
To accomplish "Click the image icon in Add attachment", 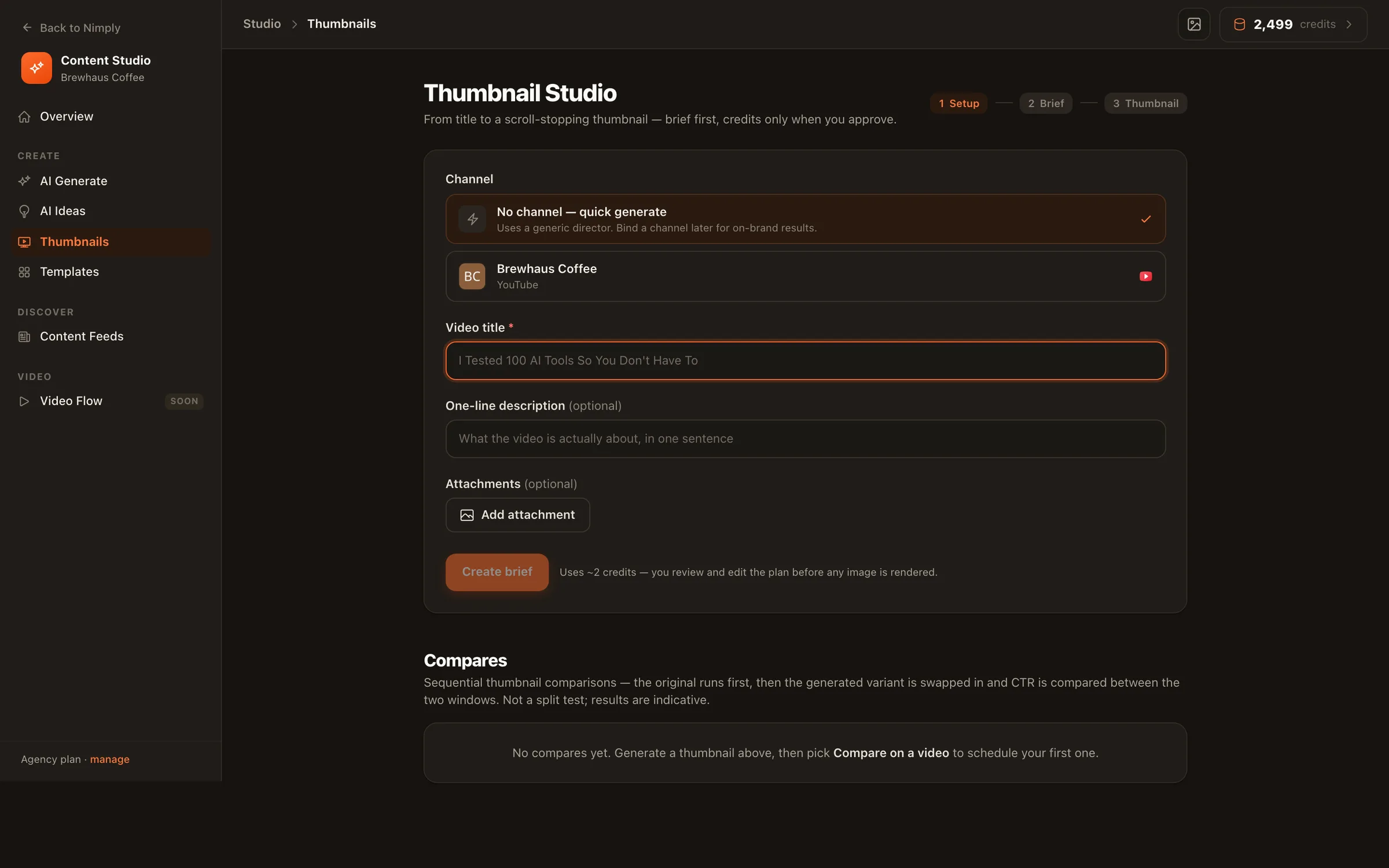I will click(467, 515).
